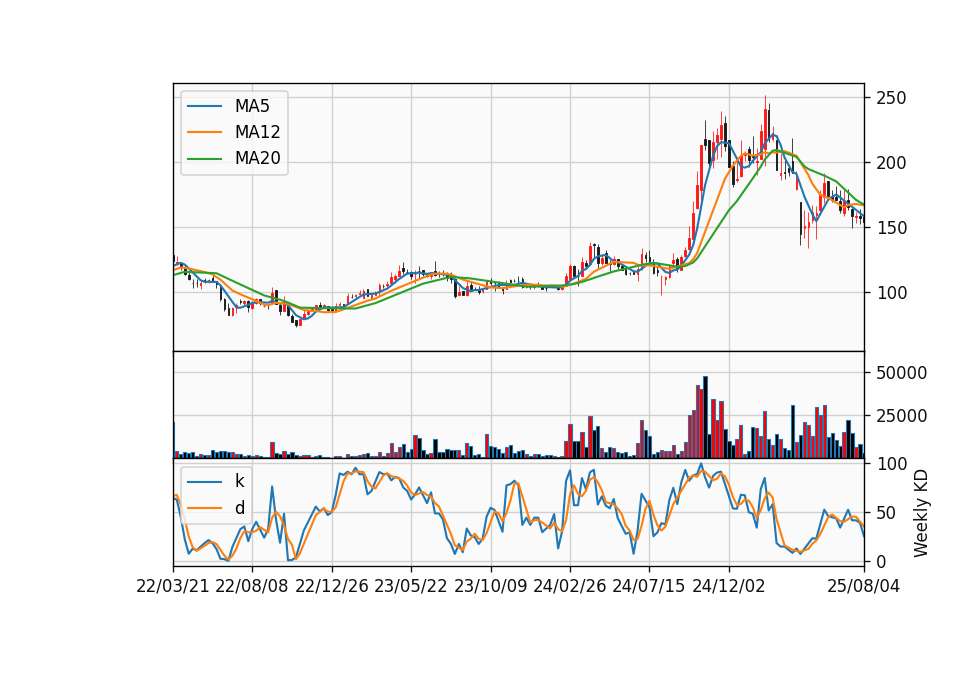Screen dimensions: 960x690
Task: Click the 50000 volume axis value
Action: click(x=901, y=373)
